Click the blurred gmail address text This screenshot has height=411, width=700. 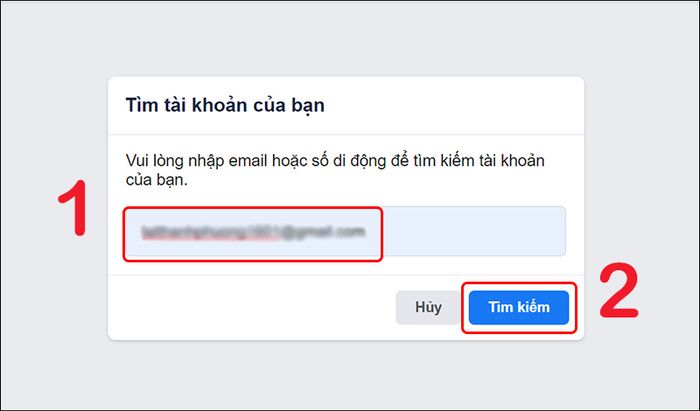254,232
